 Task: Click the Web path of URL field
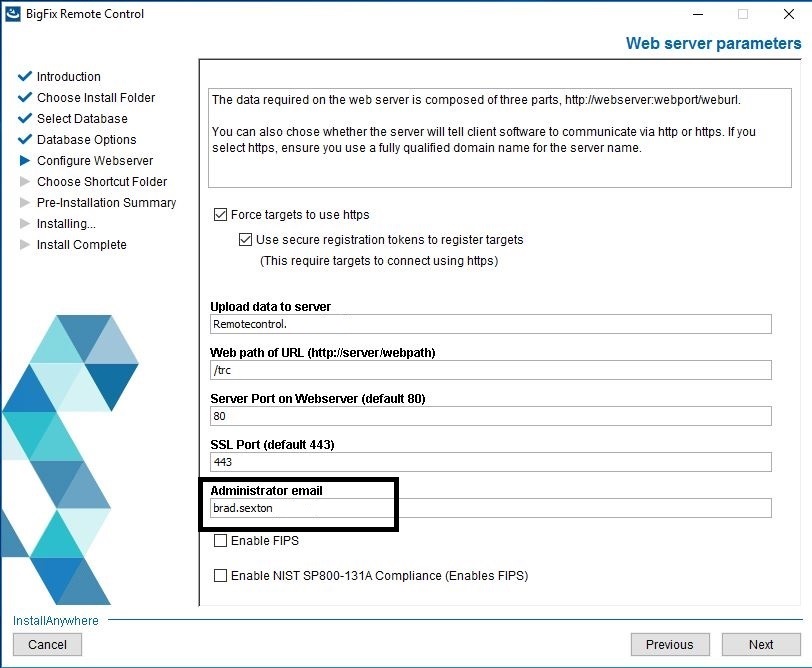tap(490, 370)
